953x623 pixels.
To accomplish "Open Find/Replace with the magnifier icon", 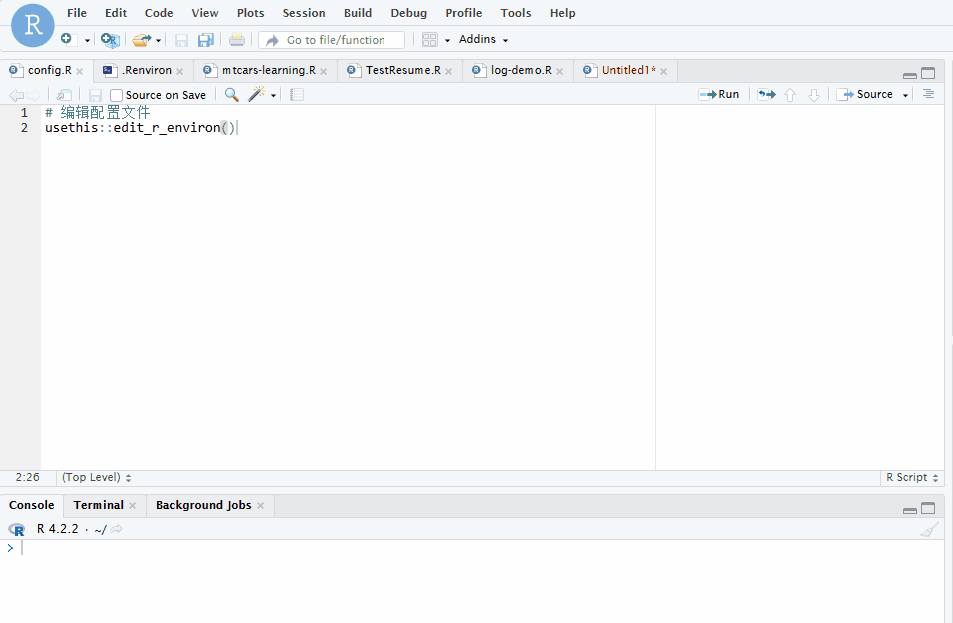I will pos(230,94).
